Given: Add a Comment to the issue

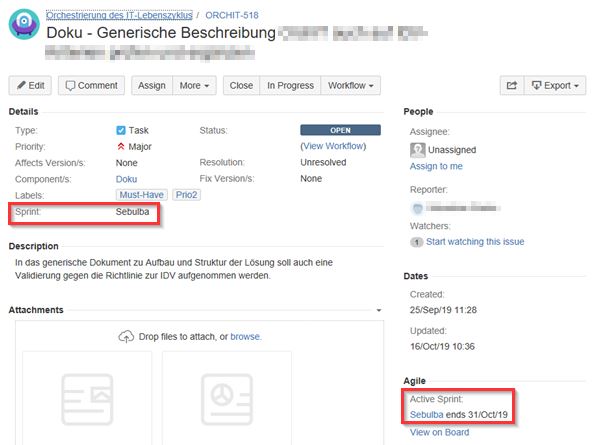Looking at the screenshot, I should [91, 85].
